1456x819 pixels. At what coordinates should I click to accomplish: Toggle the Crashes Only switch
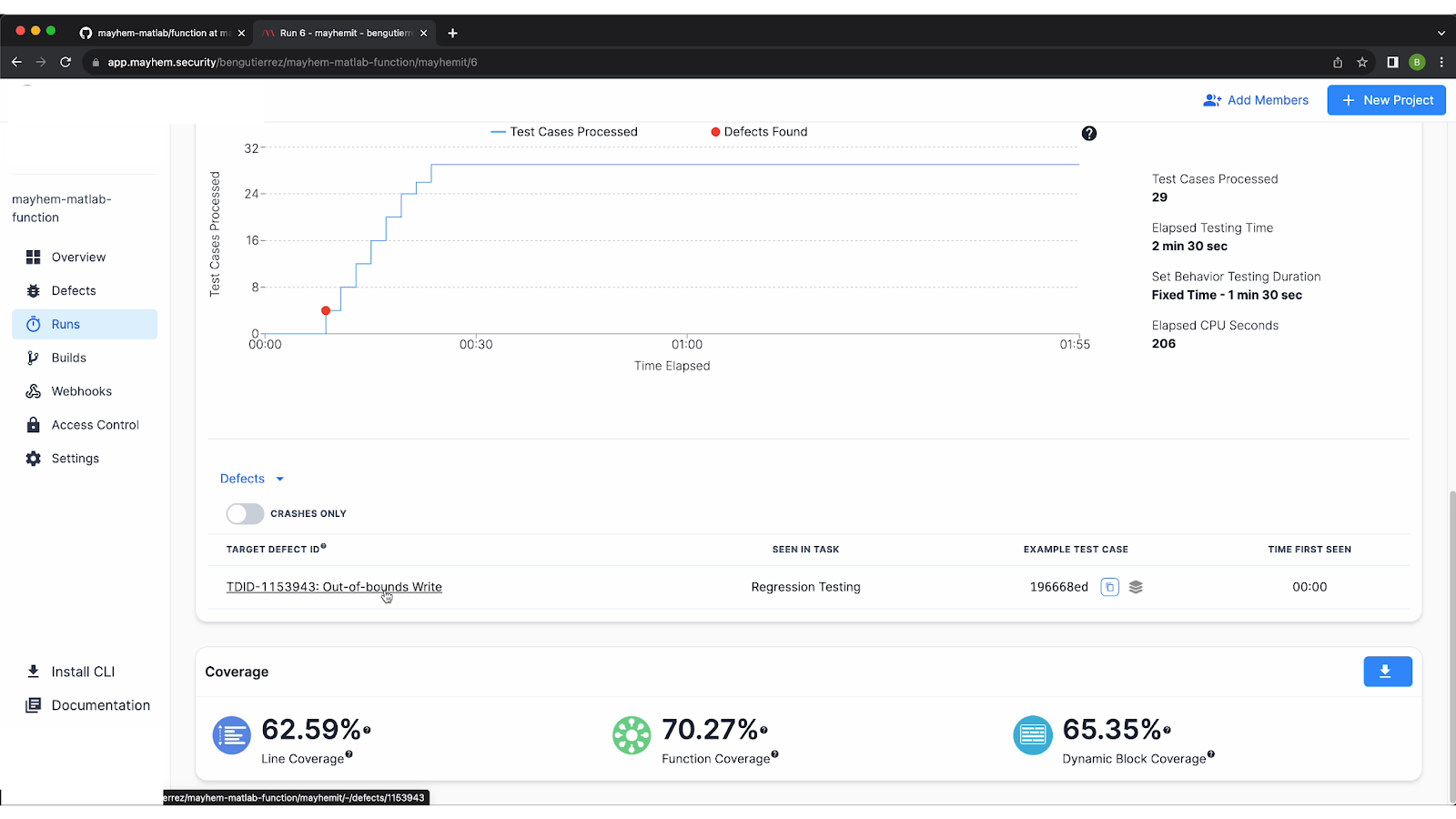pos(245,514)
